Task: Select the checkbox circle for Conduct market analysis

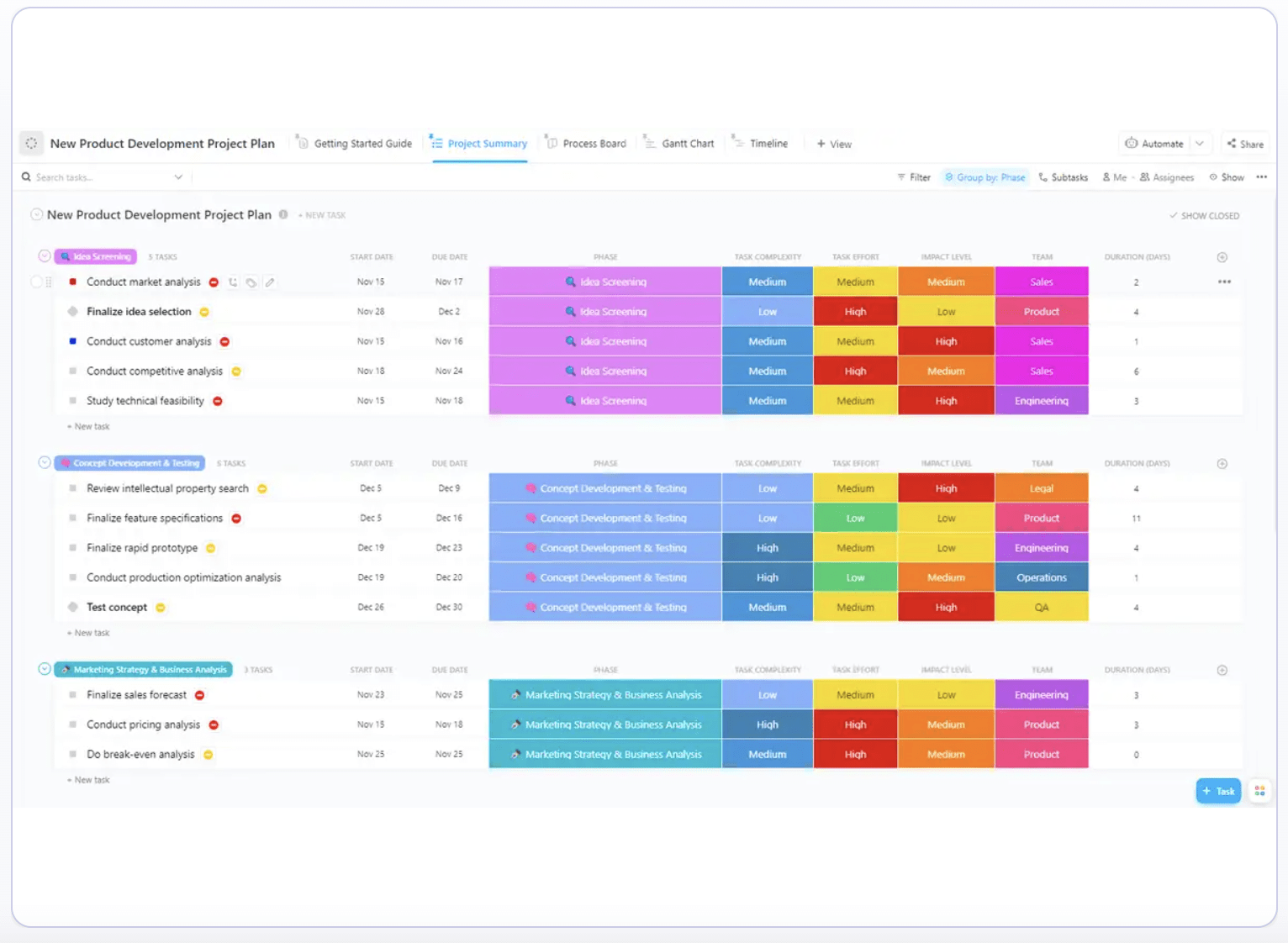Action: click(36, 282)
